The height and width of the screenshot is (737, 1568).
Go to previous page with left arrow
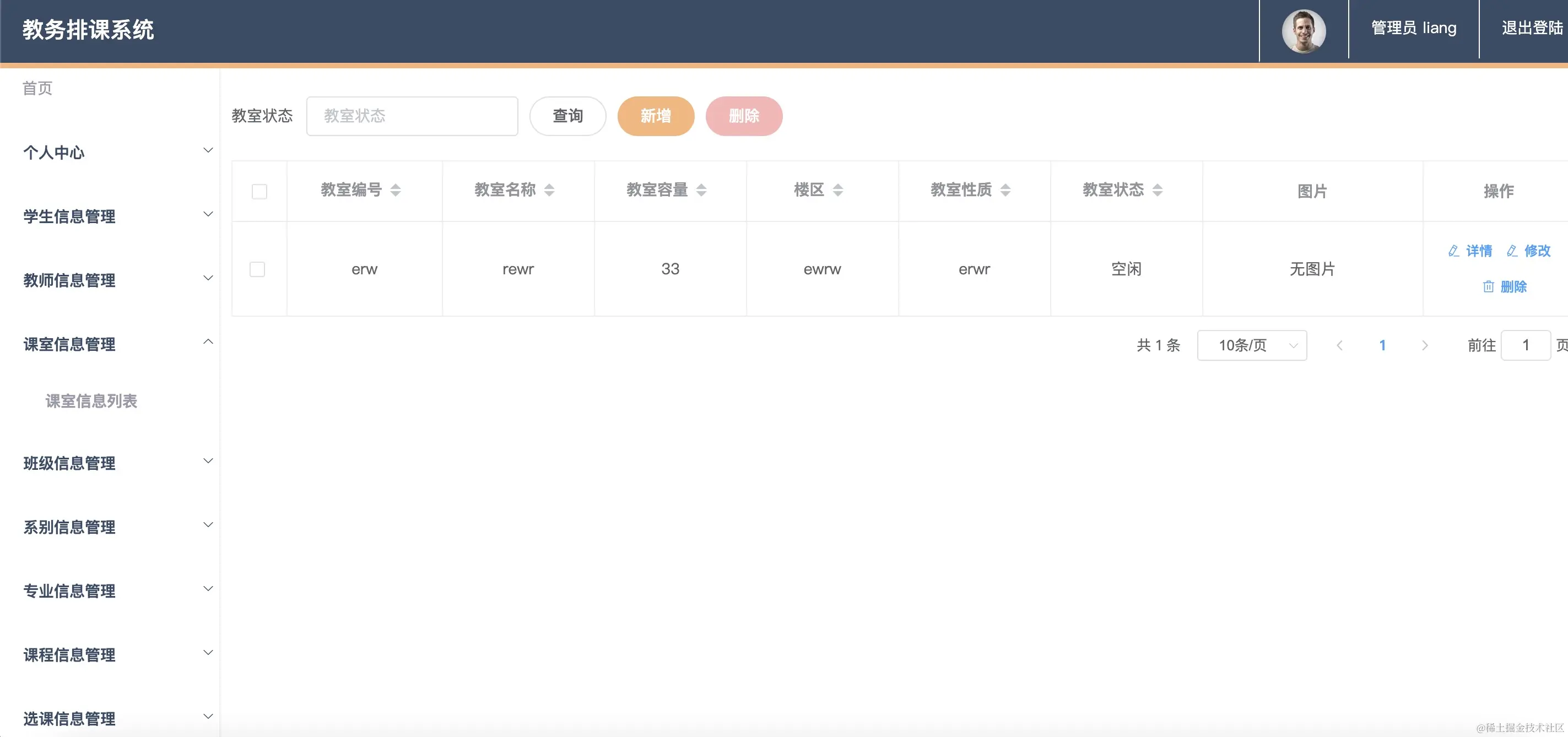click(1340, 345)
